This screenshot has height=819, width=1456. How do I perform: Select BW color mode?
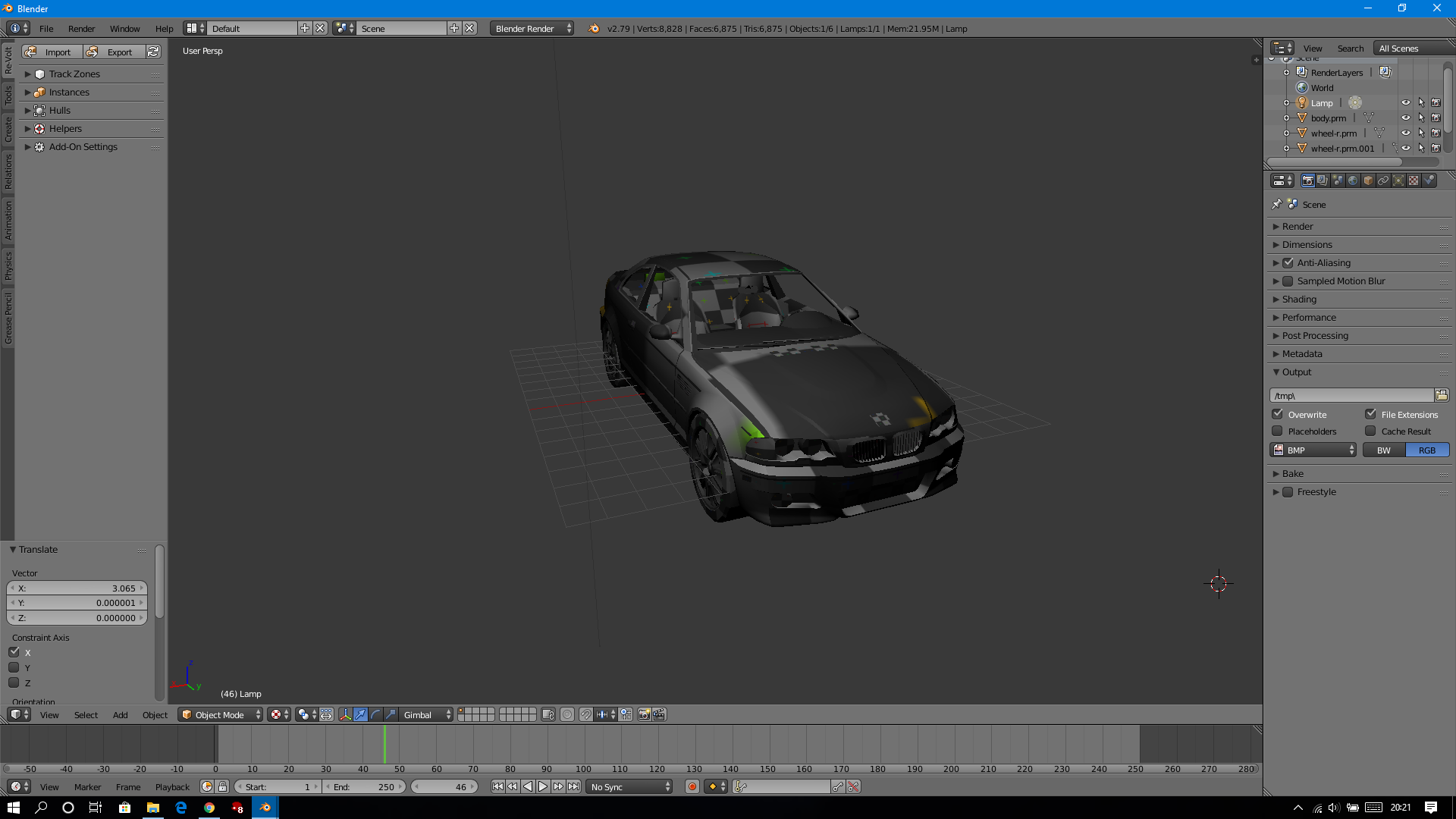pyautogui.click(x=1384, y=450)
